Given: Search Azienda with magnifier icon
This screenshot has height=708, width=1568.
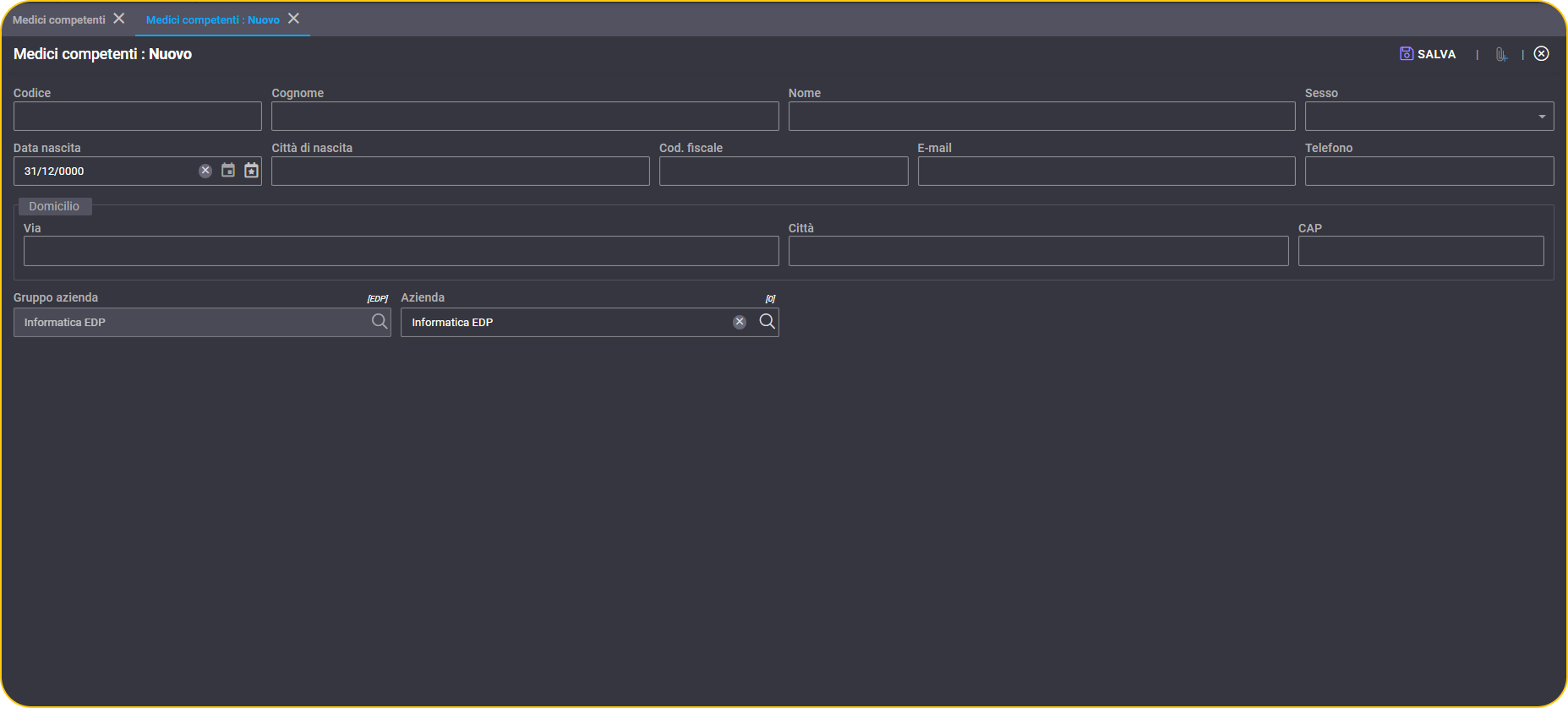Looking at the screenshot, I should (x=767, y=322).
